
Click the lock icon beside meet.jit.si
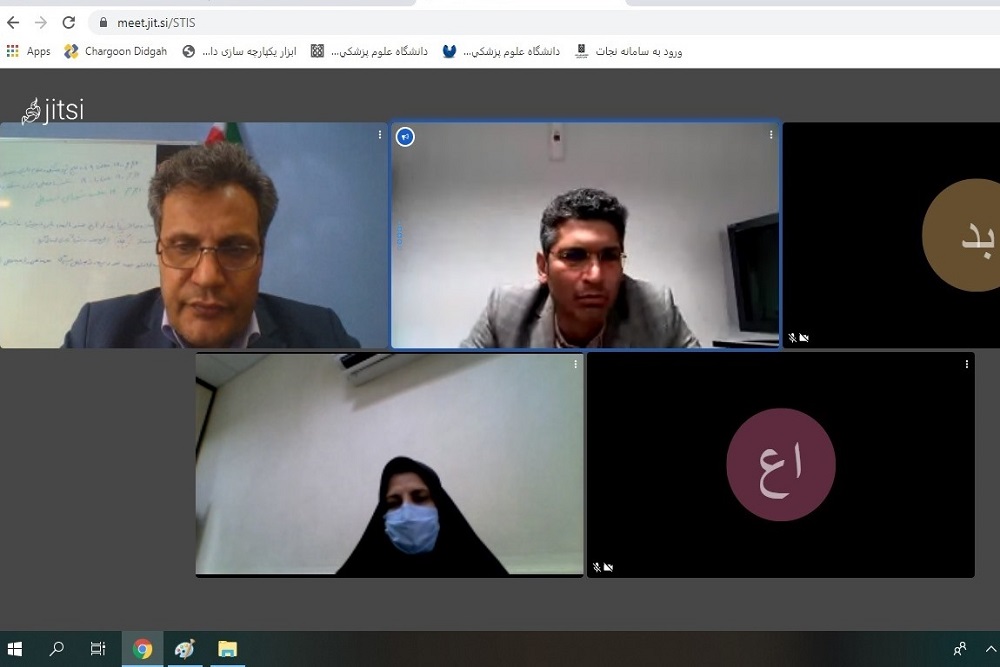coord(102,22)
